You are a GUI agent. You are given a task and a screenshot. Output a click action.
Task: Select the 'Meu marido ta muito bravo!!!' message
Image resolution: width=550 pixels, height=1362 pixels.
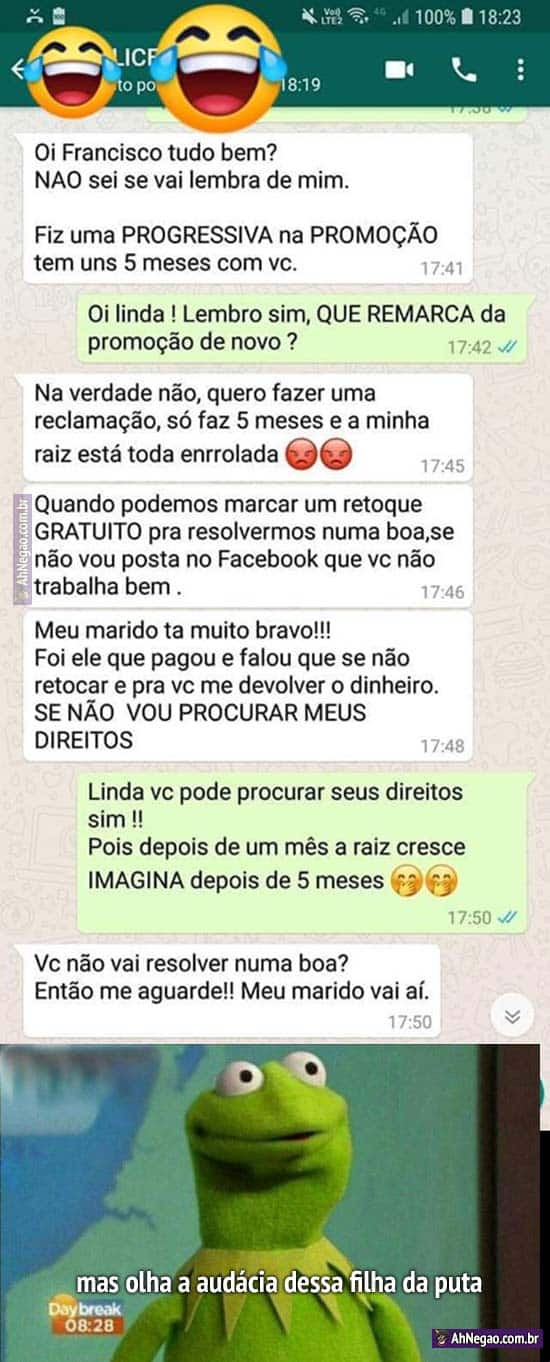247,687
